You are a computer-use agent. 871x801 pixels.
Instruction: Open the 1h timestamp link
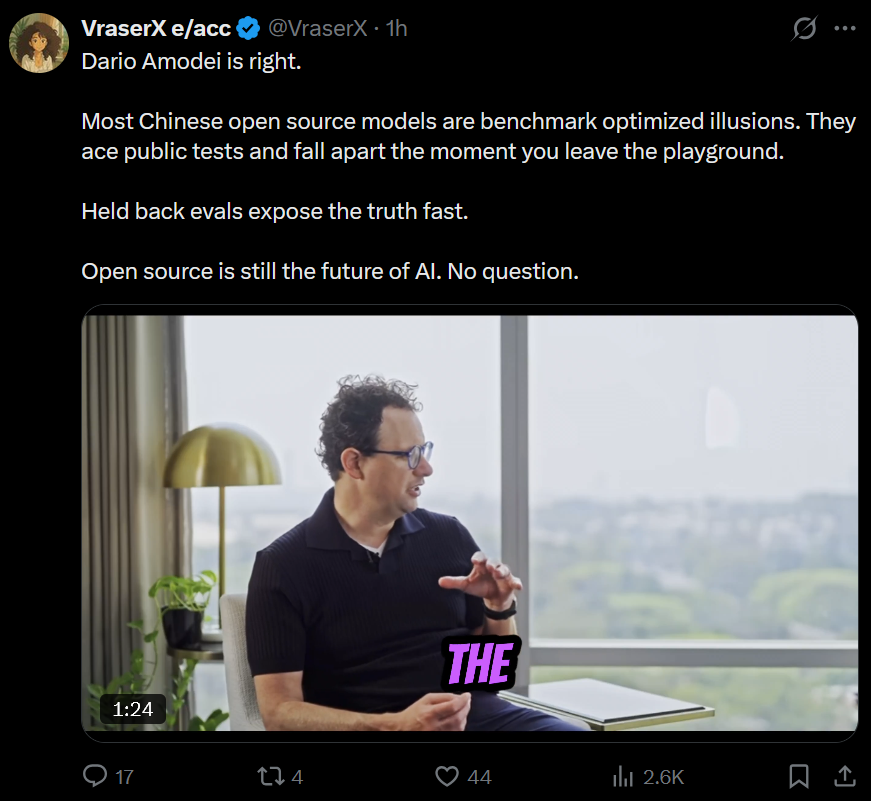coord(397,28)
